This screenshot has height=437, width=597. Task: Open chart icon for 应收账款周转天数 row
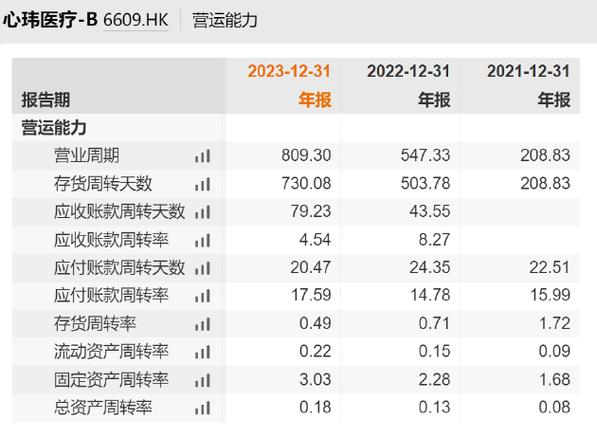202,212
